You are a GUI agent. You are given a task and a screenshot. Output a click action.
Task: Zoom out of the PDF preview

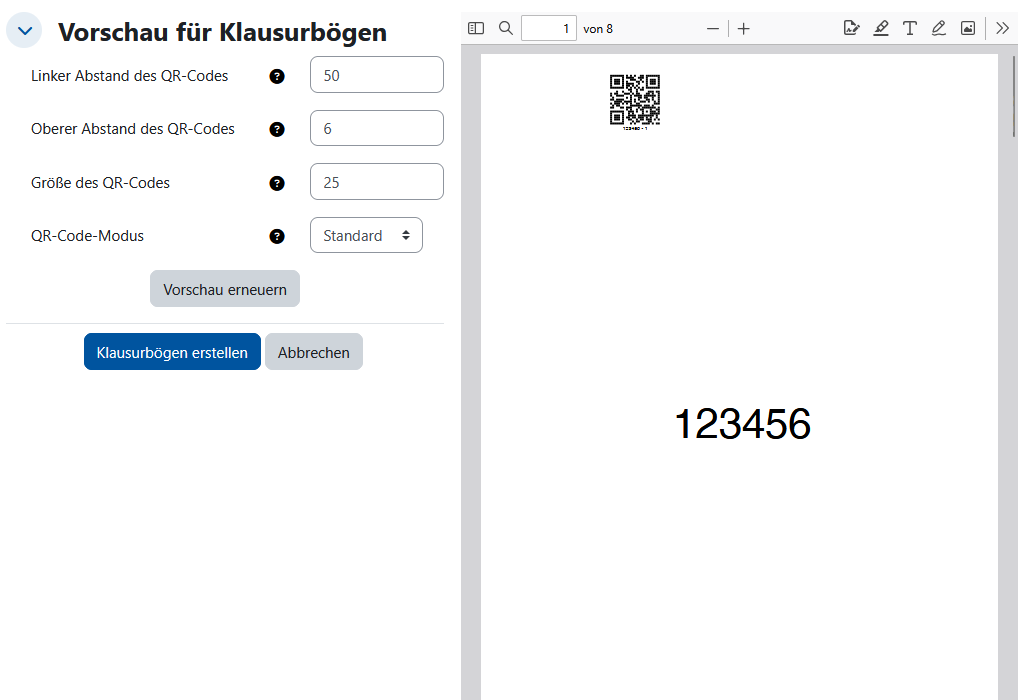point(712,28)
